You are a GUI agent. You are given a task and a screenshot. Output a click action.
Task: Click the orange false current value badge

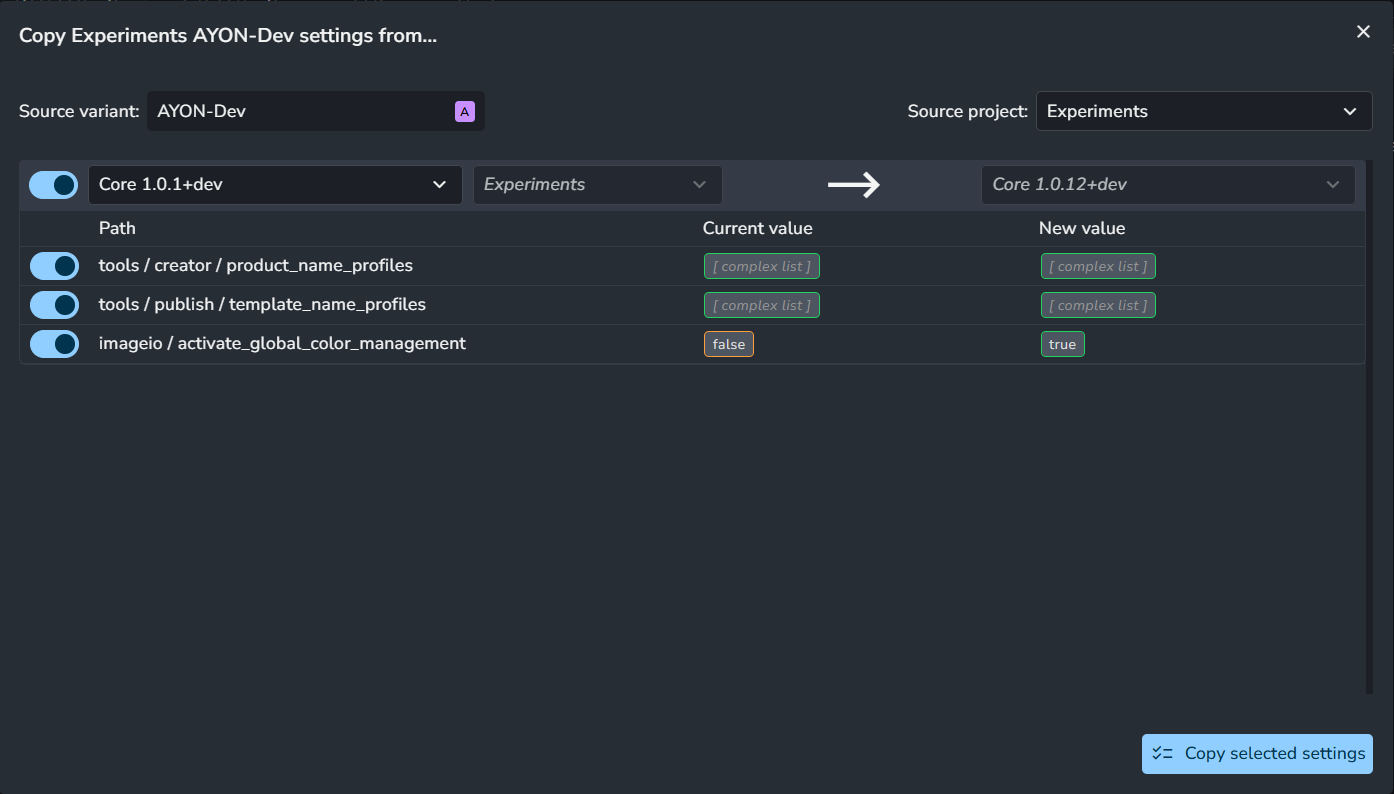tap(728, 344)
